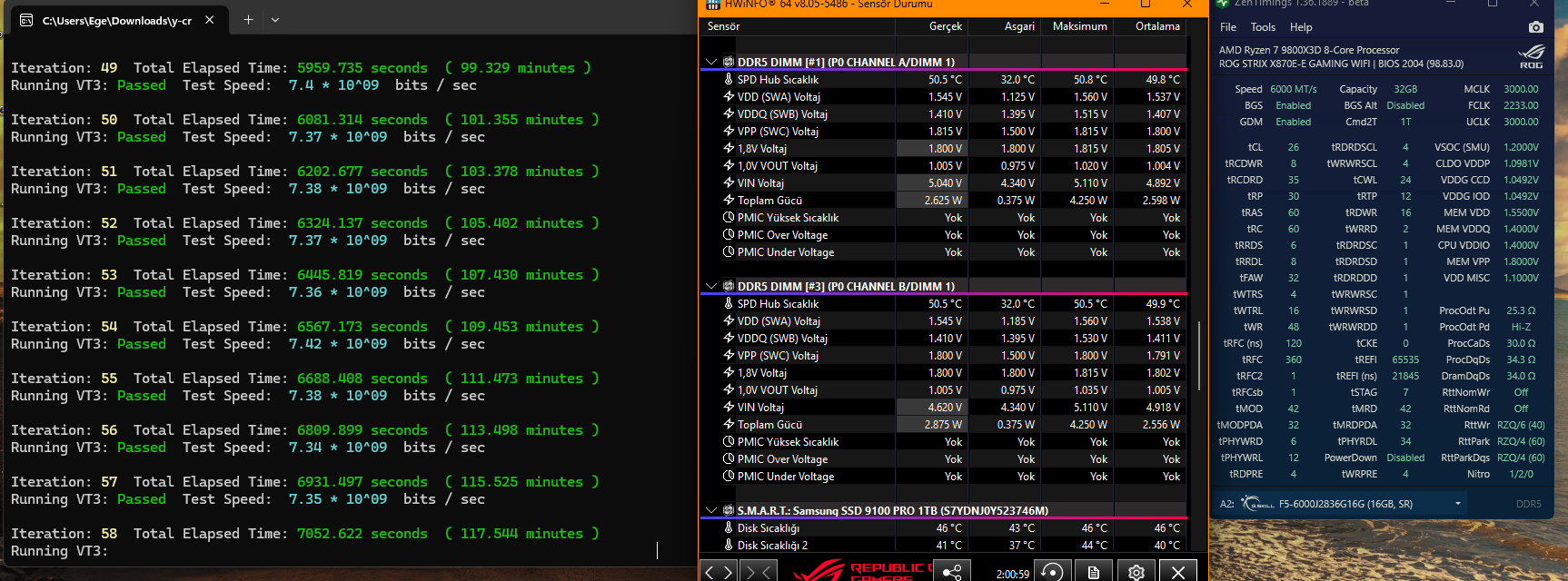Open the ZenTimings Tools menu
The width and height of the screenshot is (1568, 581).
pyautogui.click(x=1263, y=27)
